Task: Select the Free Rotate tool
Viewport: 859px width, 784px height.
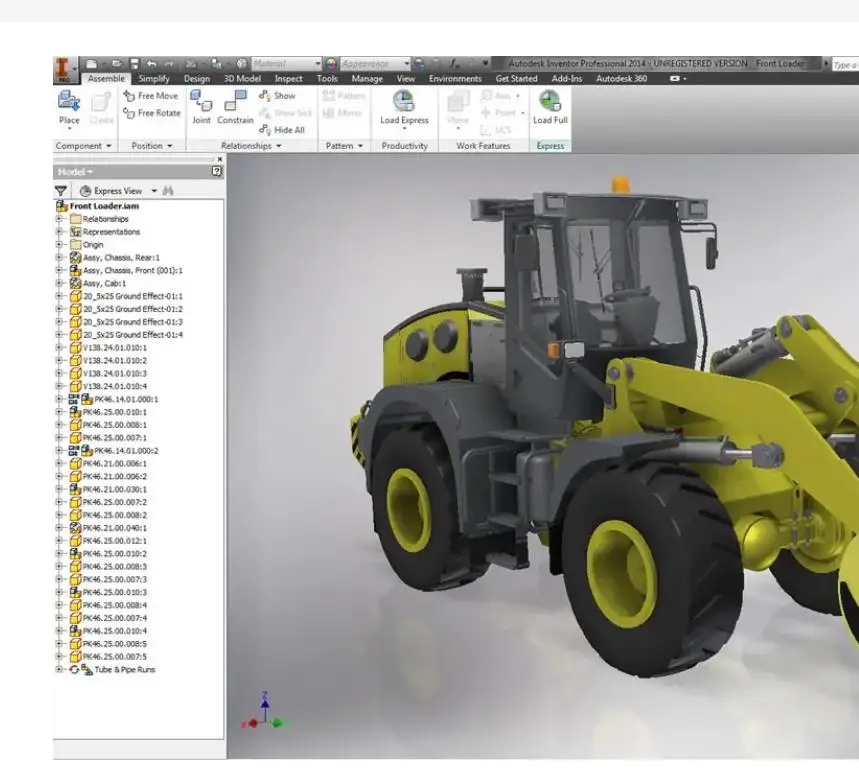Action: (152, 113)
